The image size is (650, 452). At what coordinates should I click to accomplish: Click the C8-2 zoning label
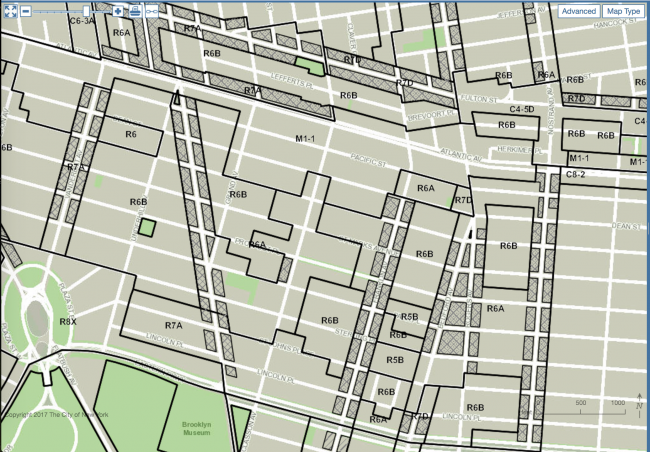click(x=575, y=175)
